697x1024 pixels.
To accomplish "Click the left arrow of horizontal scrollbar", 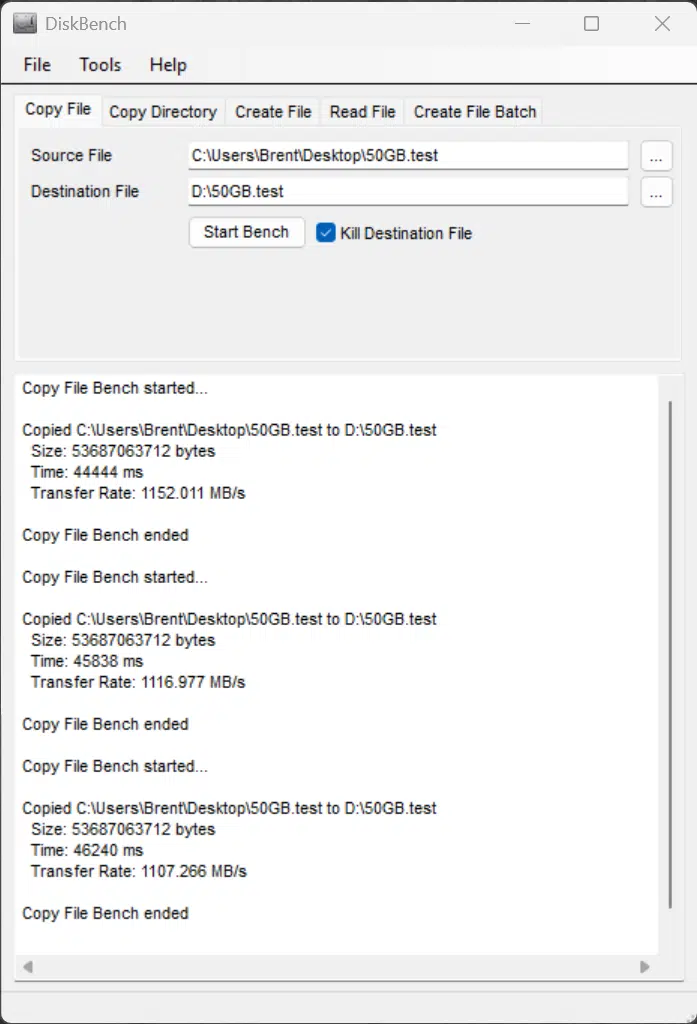I will tap(27, 967).
